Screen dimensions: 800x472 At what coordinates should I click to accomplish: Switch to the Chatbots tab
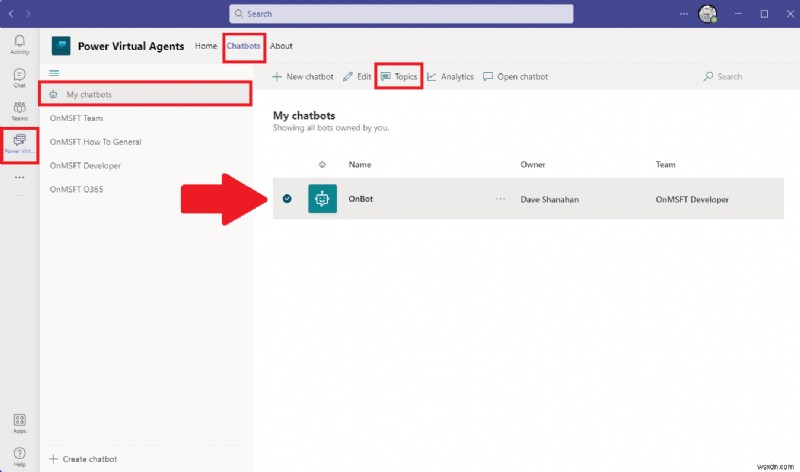(x=243, y=46)
